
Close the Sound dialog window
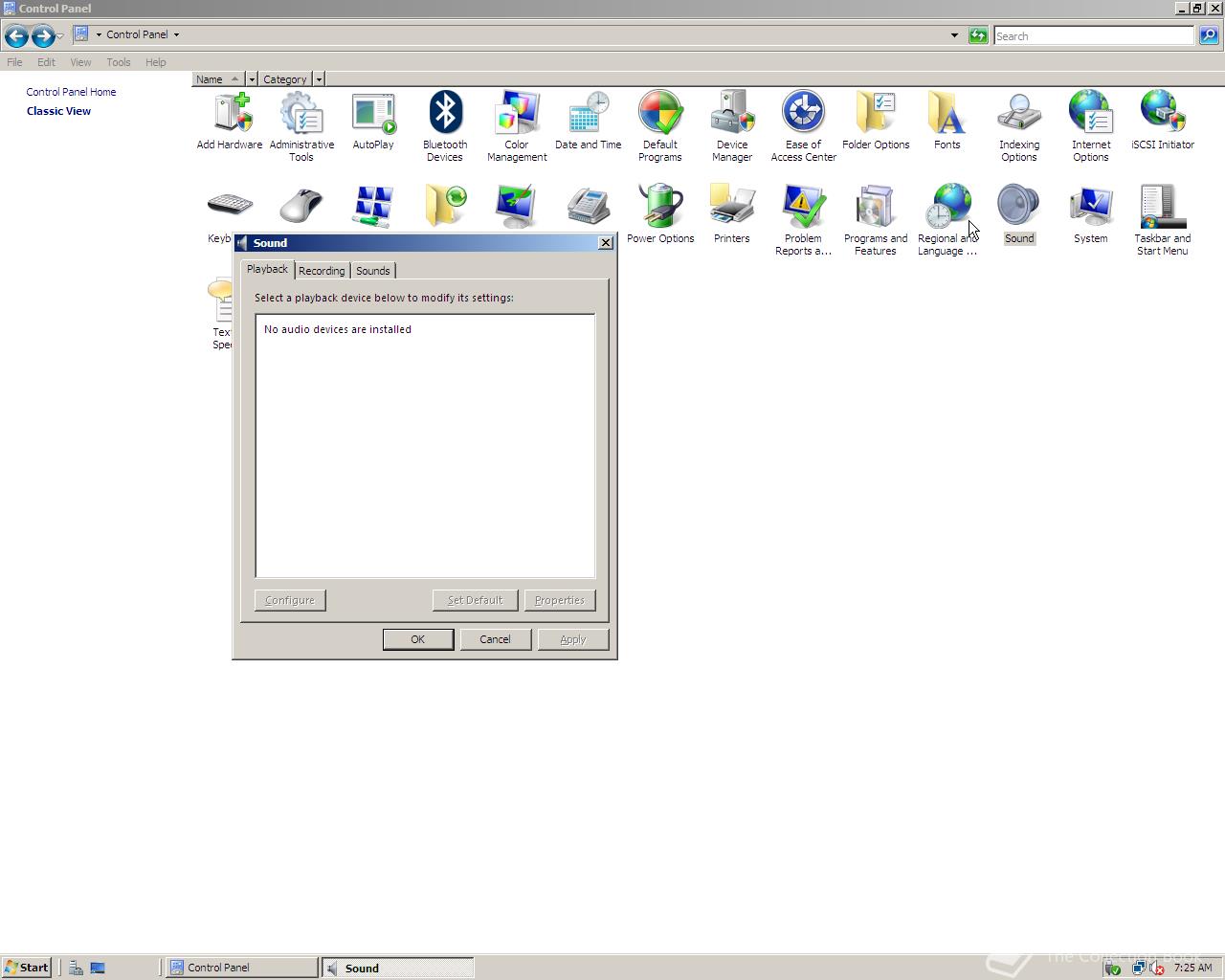(605, 243)
